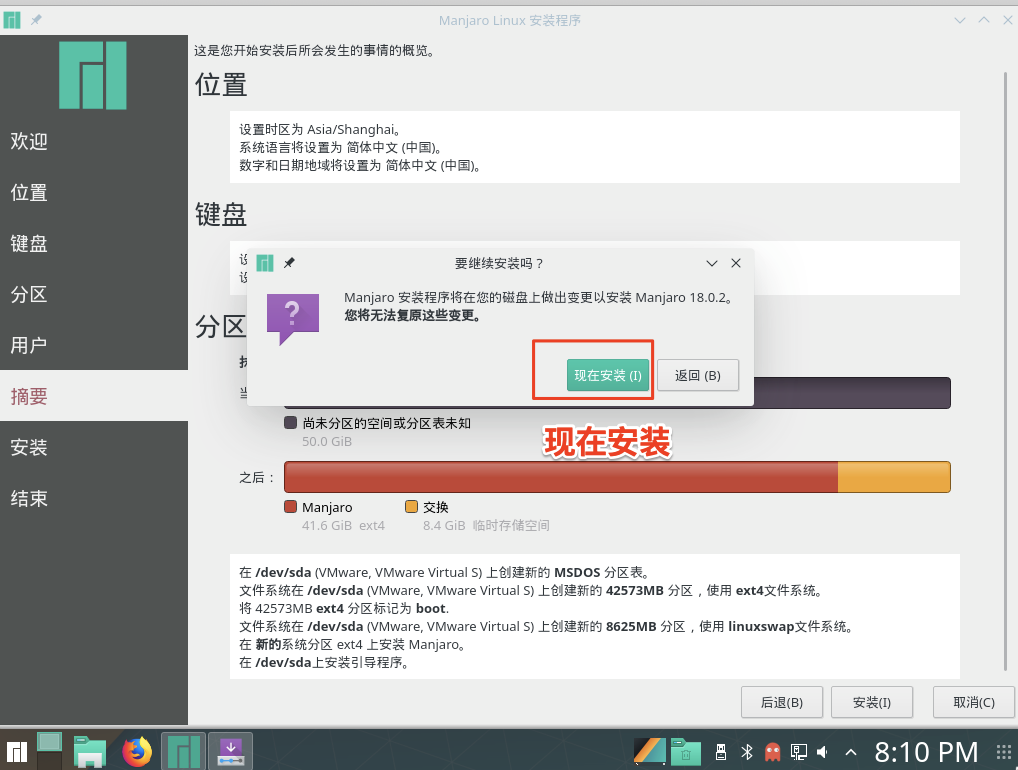Click the orange swap partition bar segment

pos(894,477)
